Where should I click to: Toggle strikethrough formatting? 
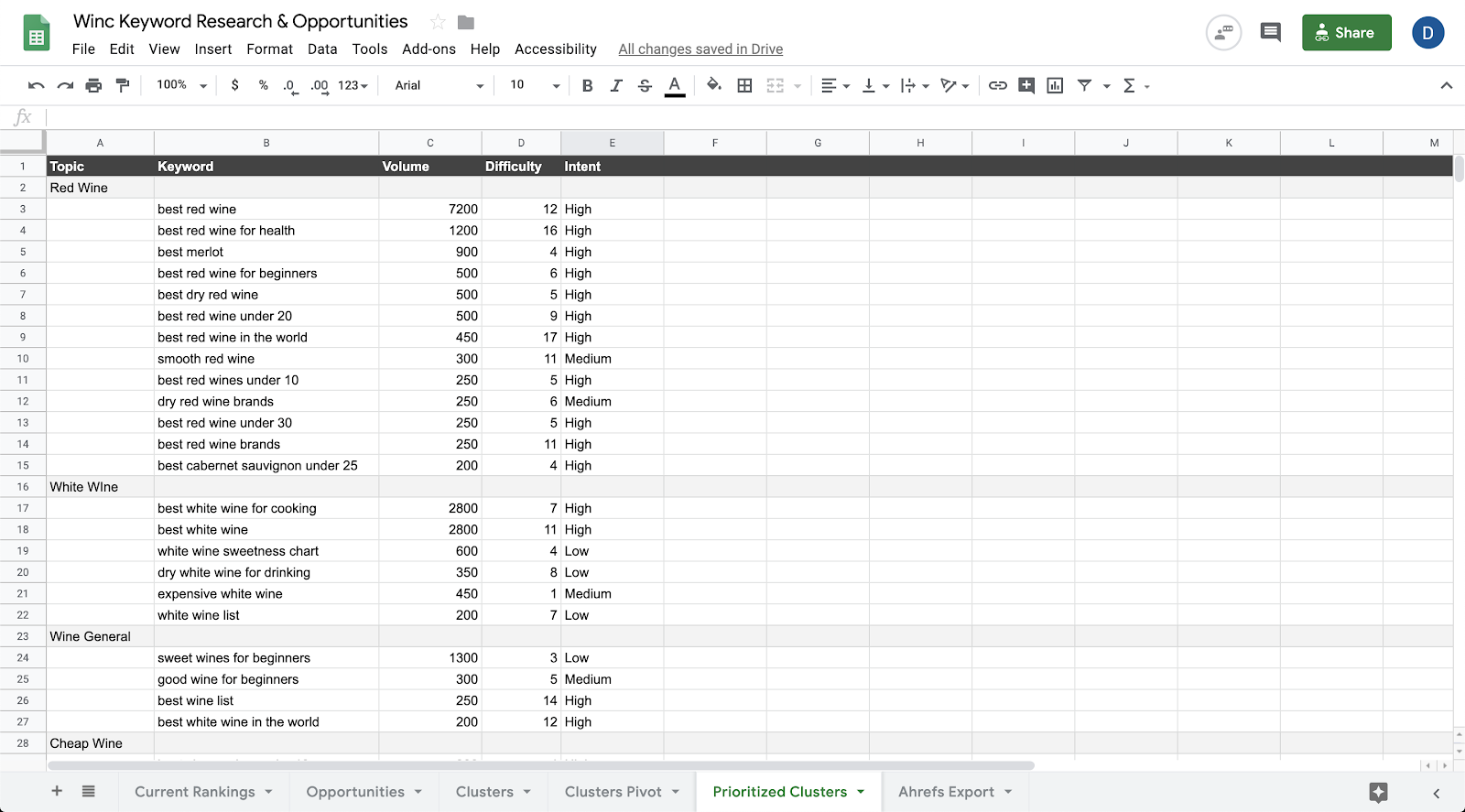[645, 85]
